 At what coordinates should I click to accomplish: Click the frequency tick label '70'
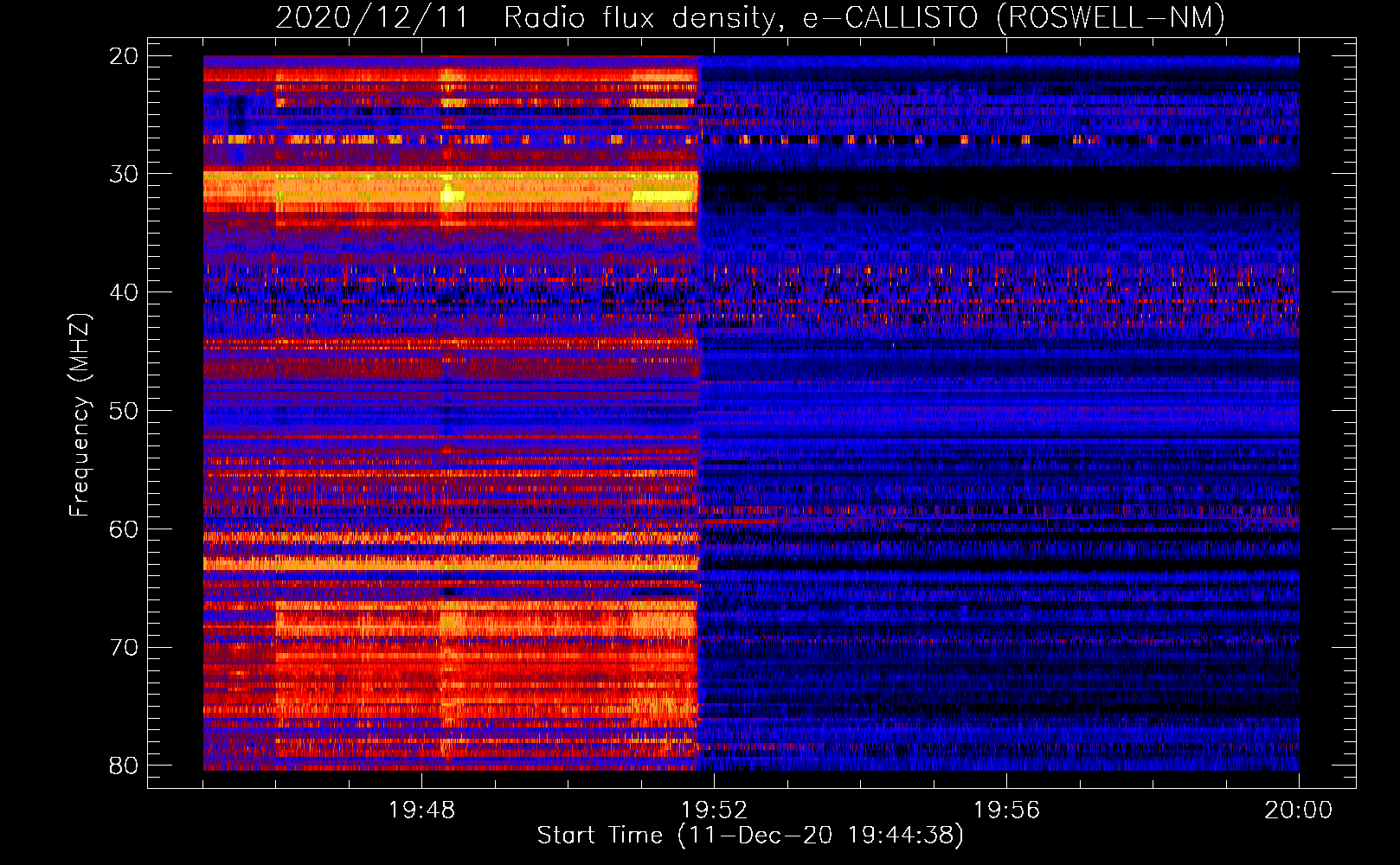click(x=124, y=648)
